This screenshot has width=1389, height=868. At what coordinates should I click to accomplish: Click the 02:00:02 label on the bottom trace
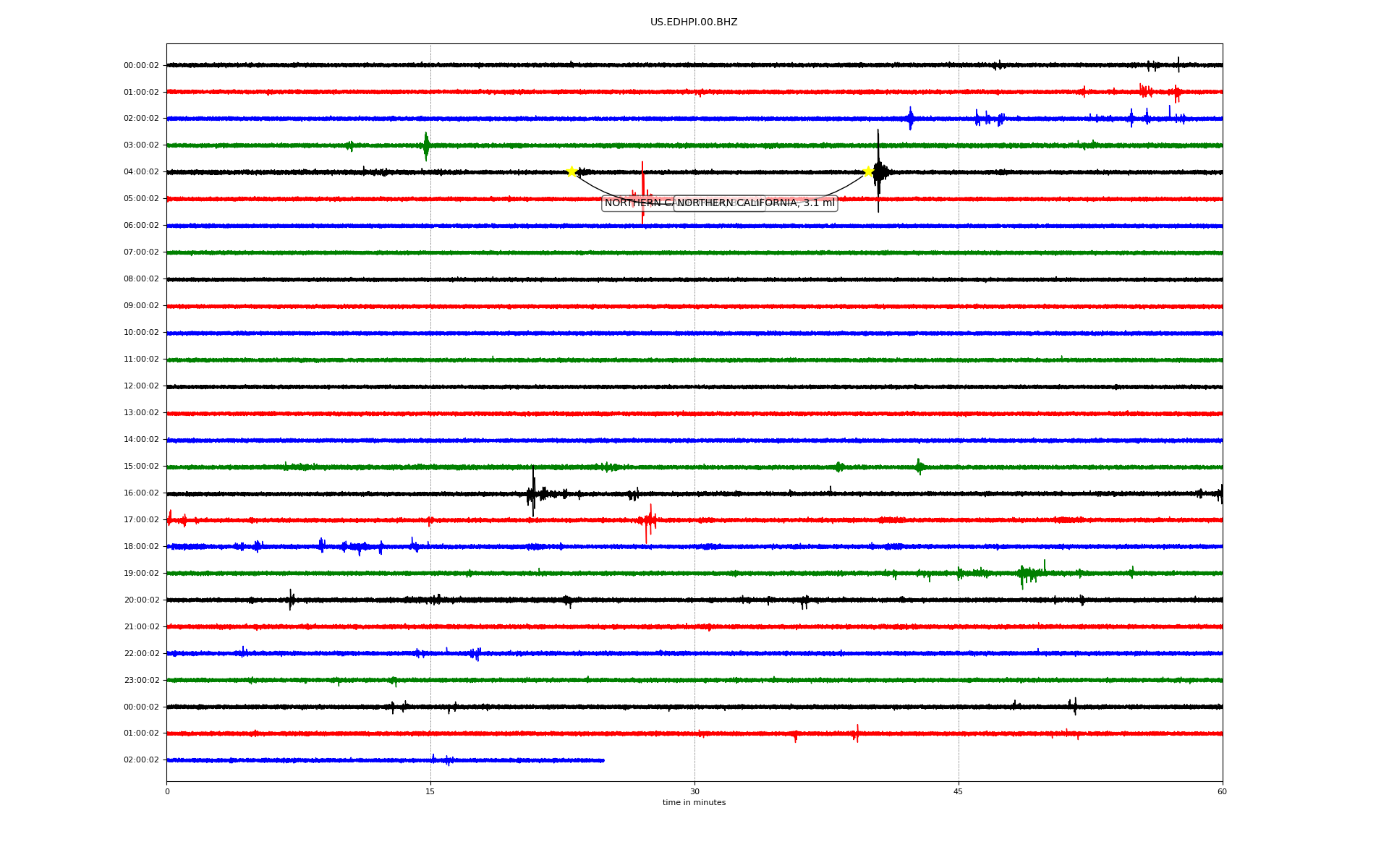coord(141,760)
